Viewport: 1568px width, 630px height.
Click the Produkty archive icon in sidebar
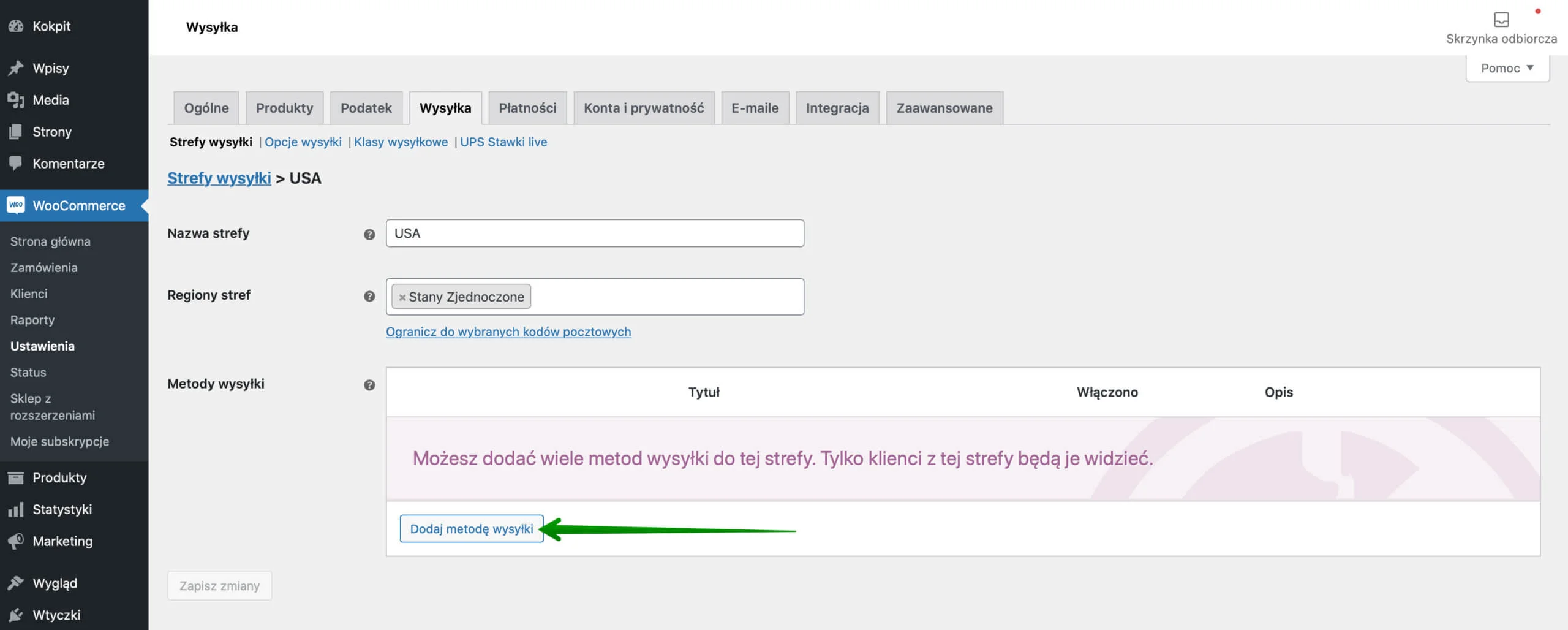coord(16,477)
